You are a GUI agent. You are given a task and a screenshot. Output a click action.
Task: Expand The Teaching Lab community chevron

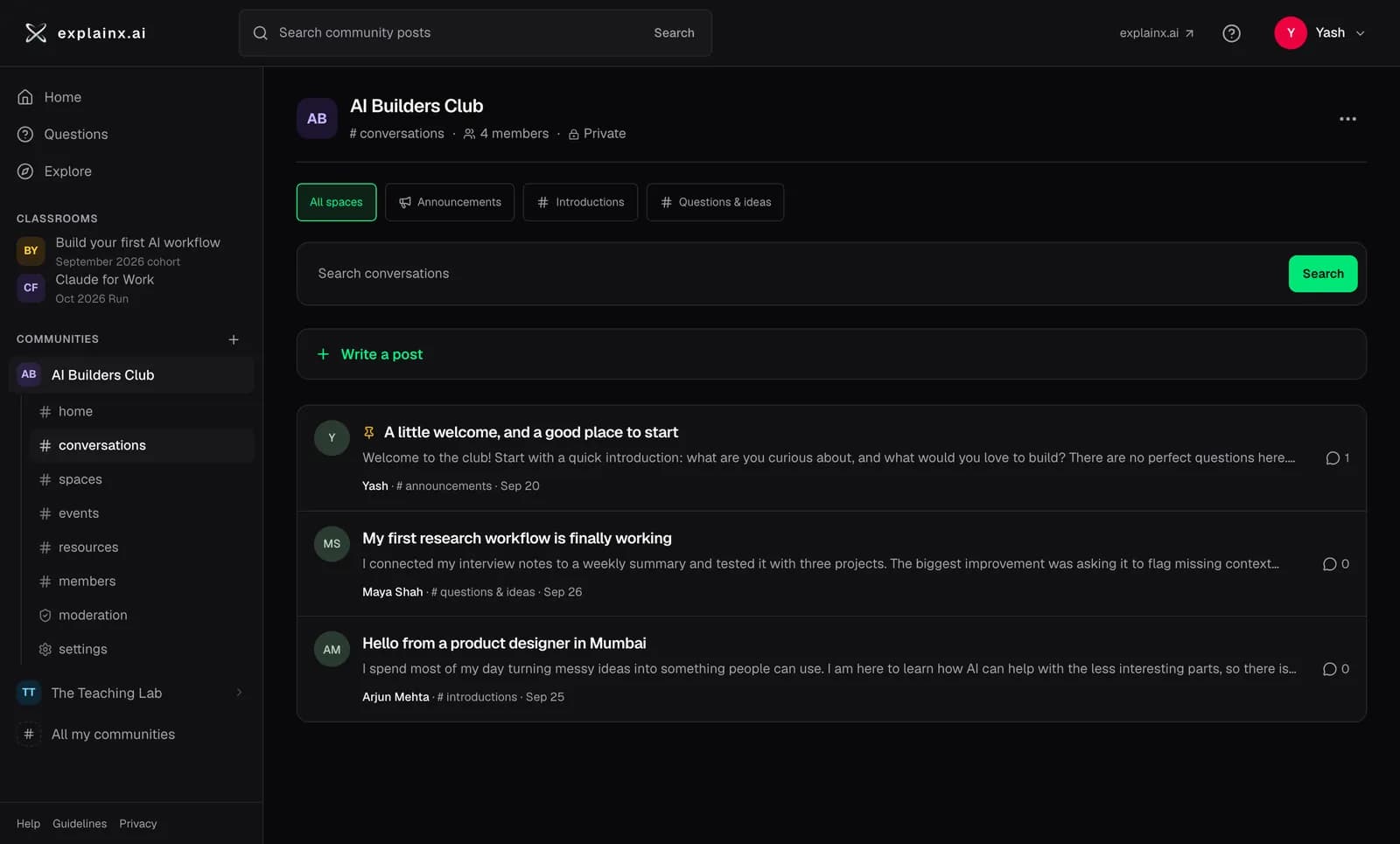tap(239, 693)
